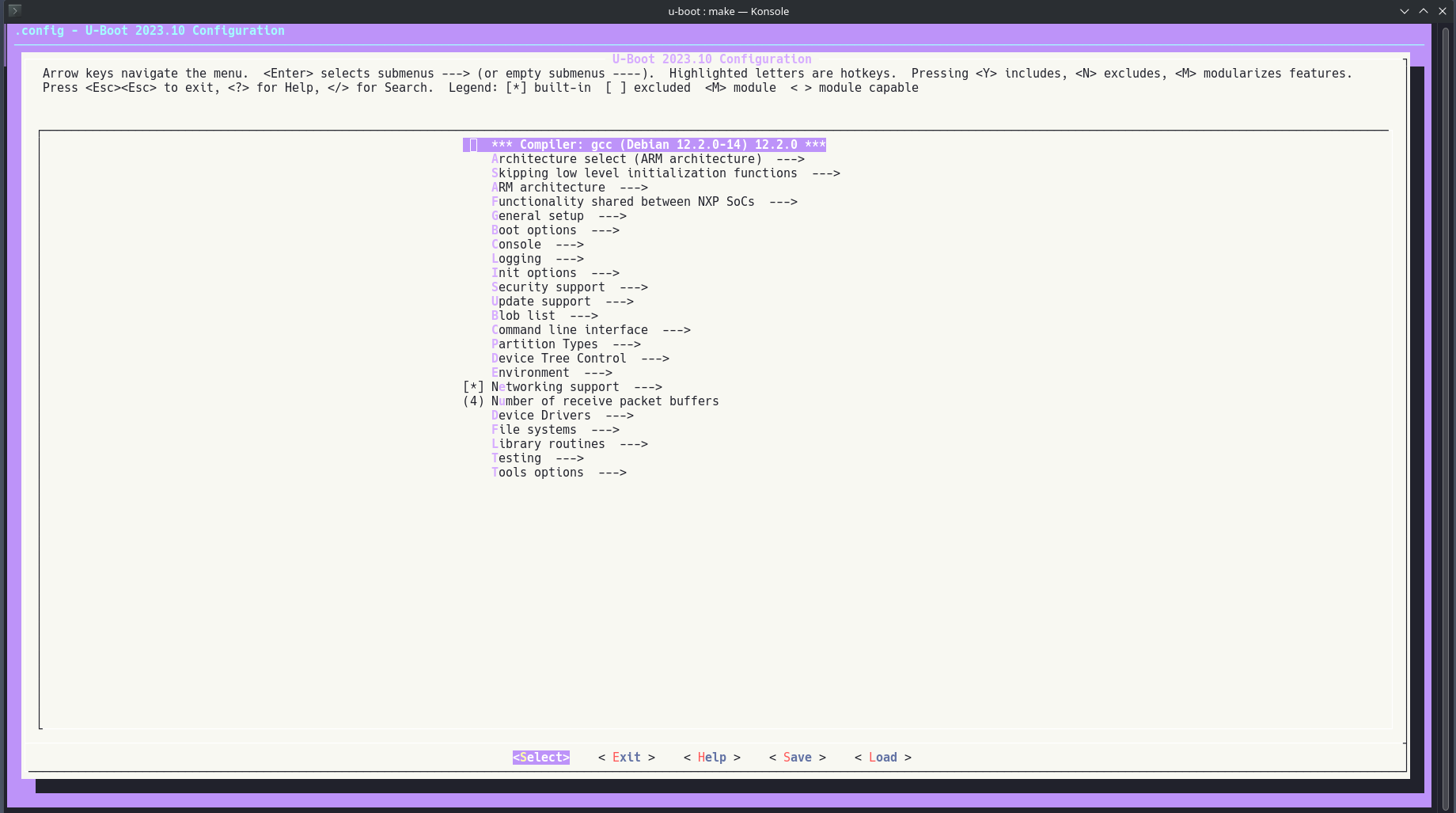The height and width of the screenshot is (813, 1456).
Task: Open Security support submenu
Action: (x=569, y=287)
